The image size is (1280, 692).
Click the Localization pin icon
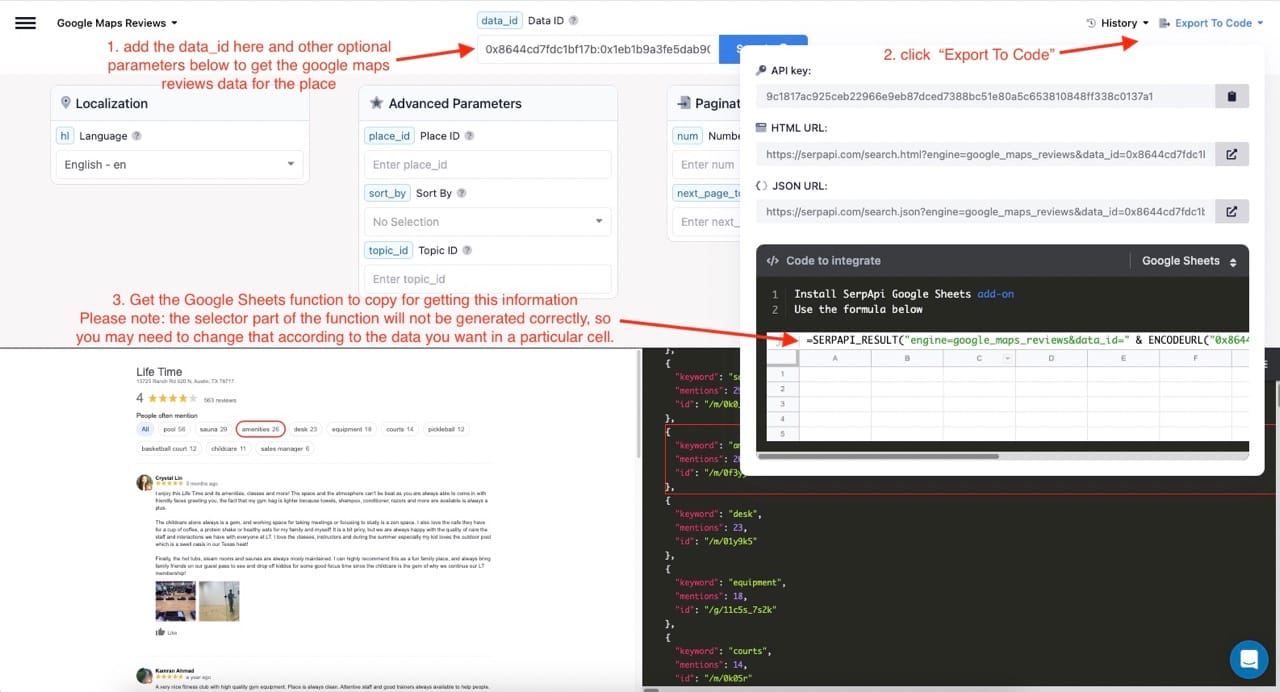[x=66, y=103]
